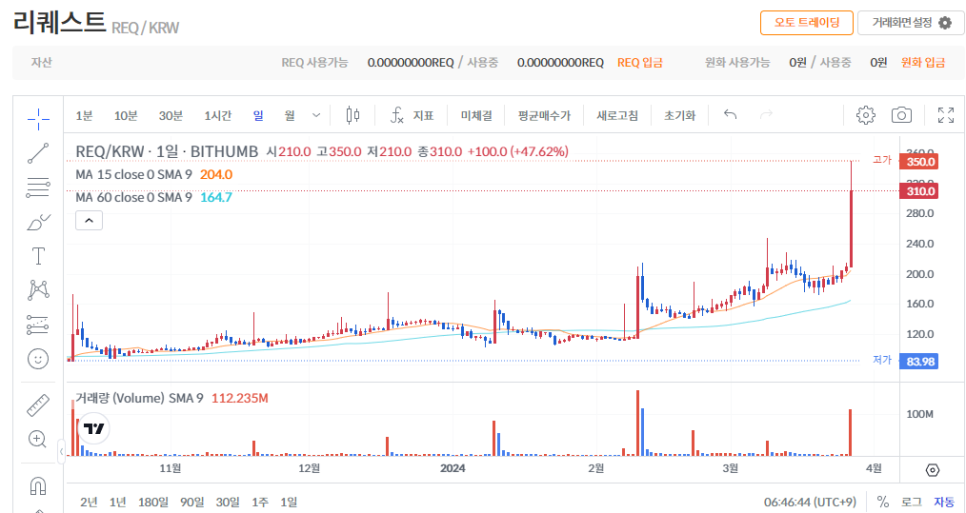Toggle percent scale mode

[x=883, y=502]
